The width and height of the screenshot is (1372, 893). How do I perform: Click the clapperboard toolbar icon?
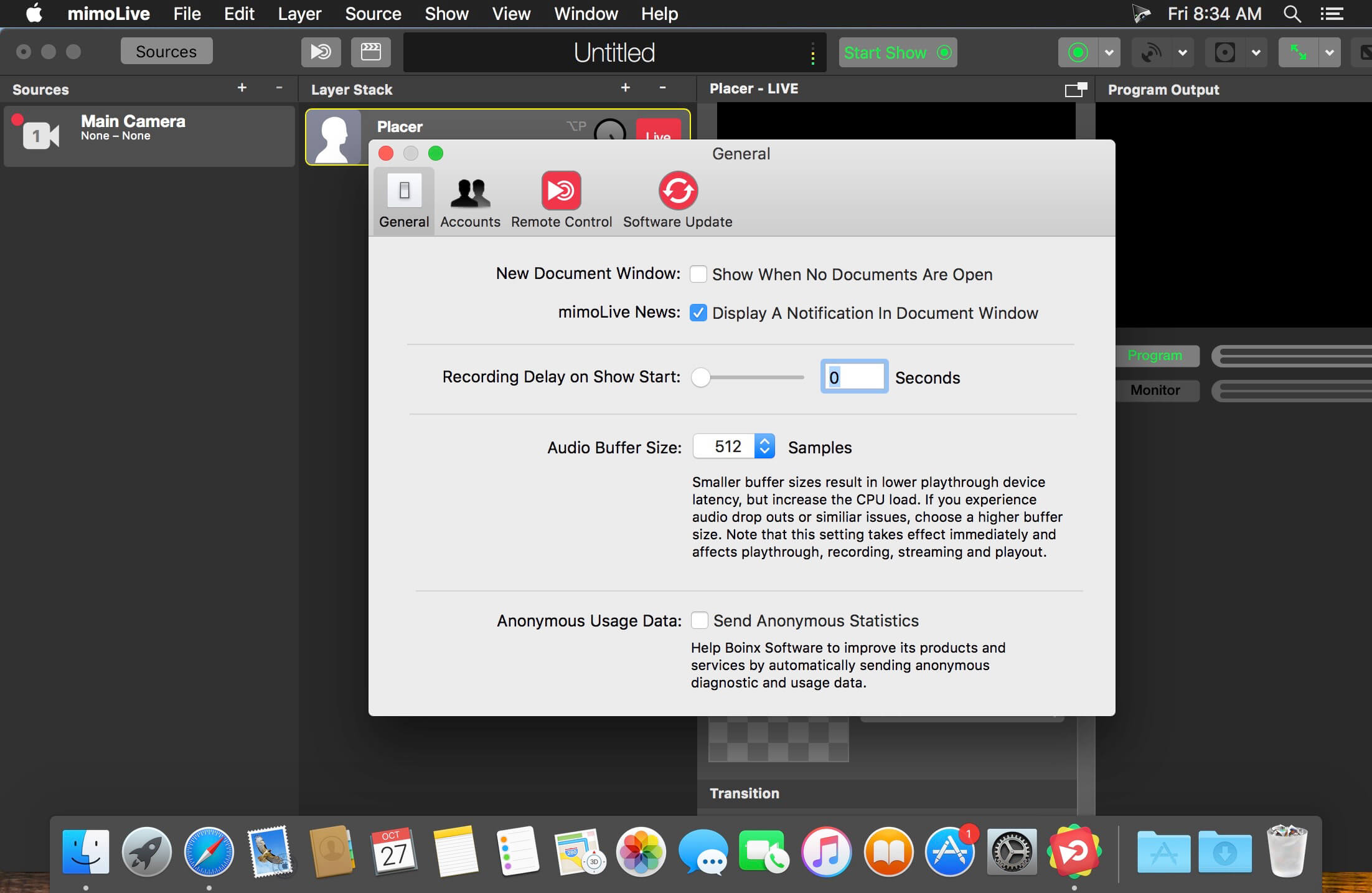click(370, 52)
